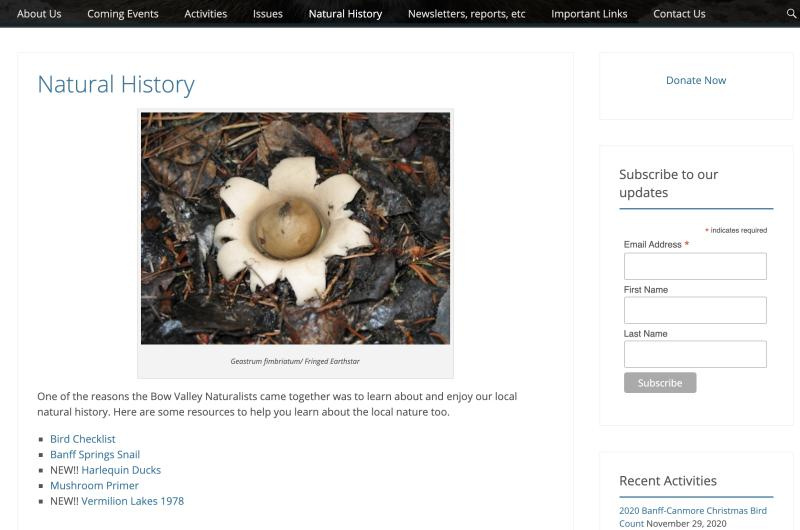Open the Natural History menu item
Image resolution: width=800 pixels, height=530 pixels.
[x=345, y=14]
